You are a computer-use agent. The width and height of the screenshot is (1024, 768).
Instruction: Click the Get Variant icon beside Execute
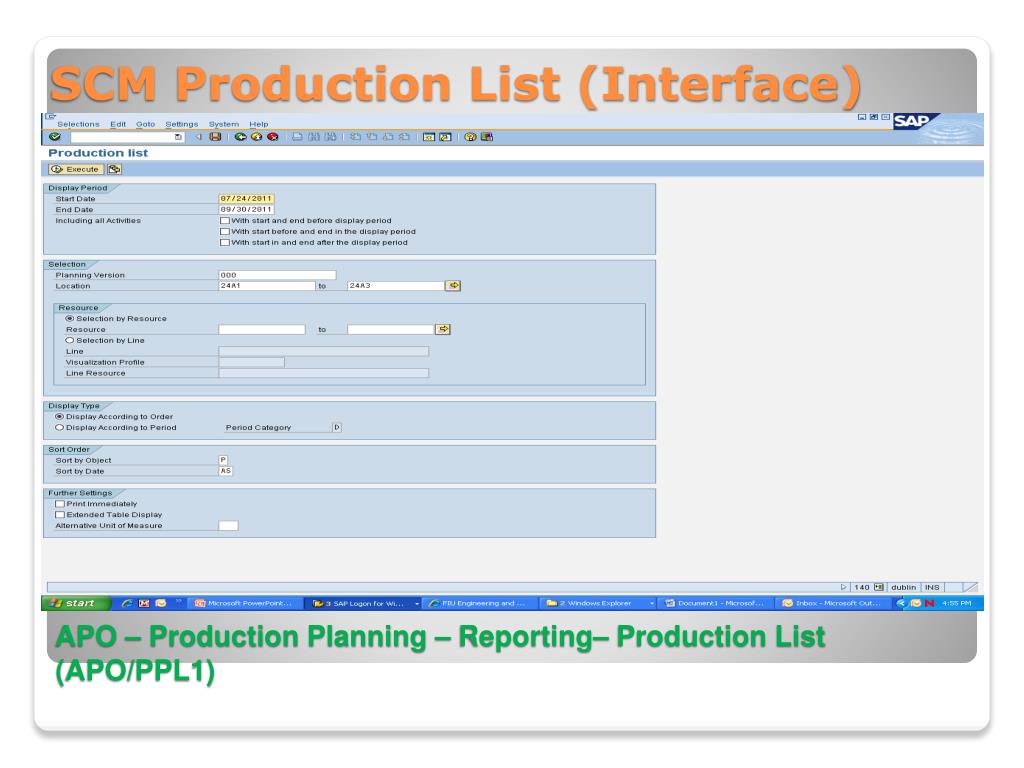(x=114, y=169)
